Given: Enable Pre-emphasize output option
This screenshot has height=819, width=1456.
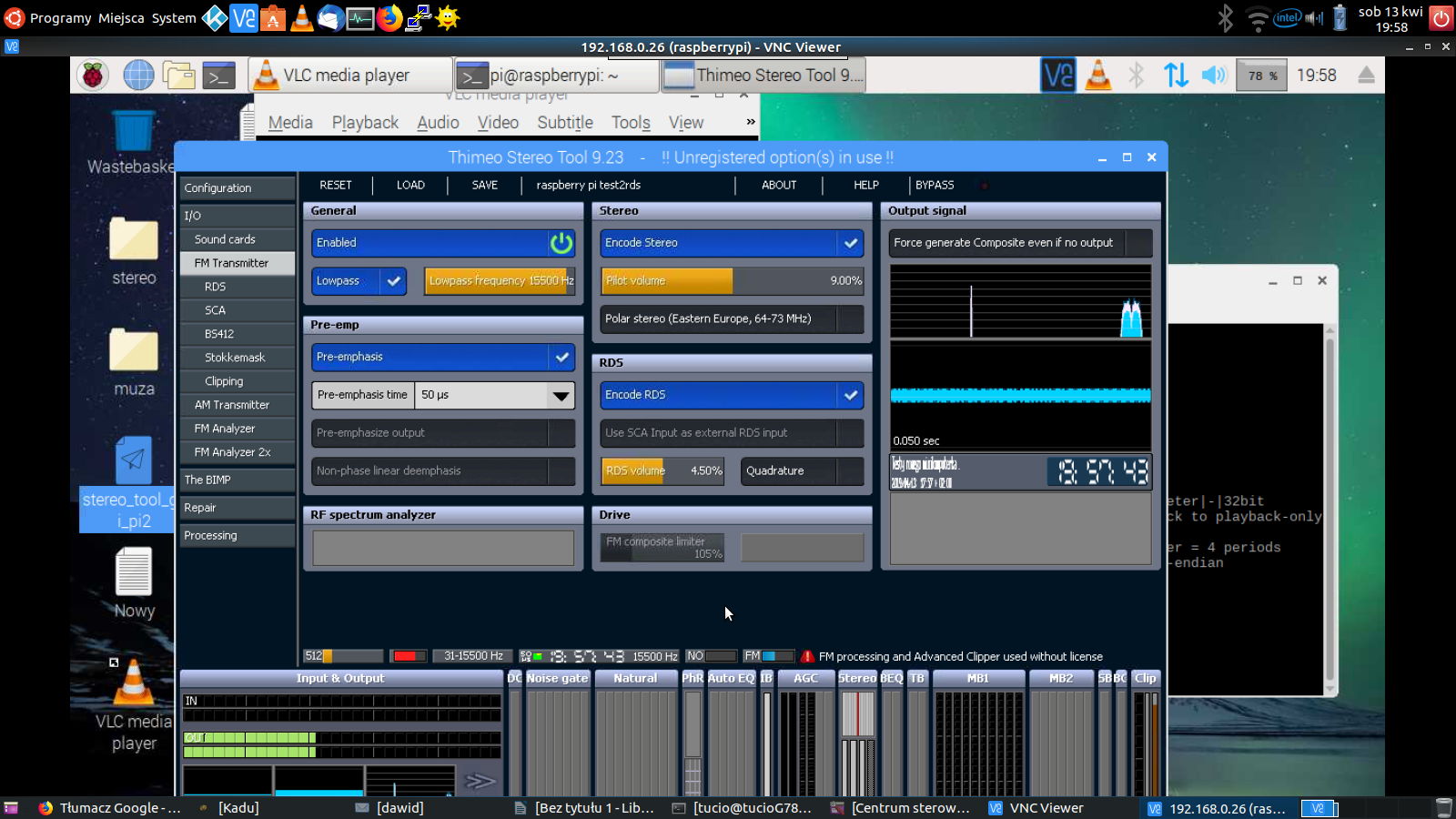Looking at the screenshot, I should (444, 433).
